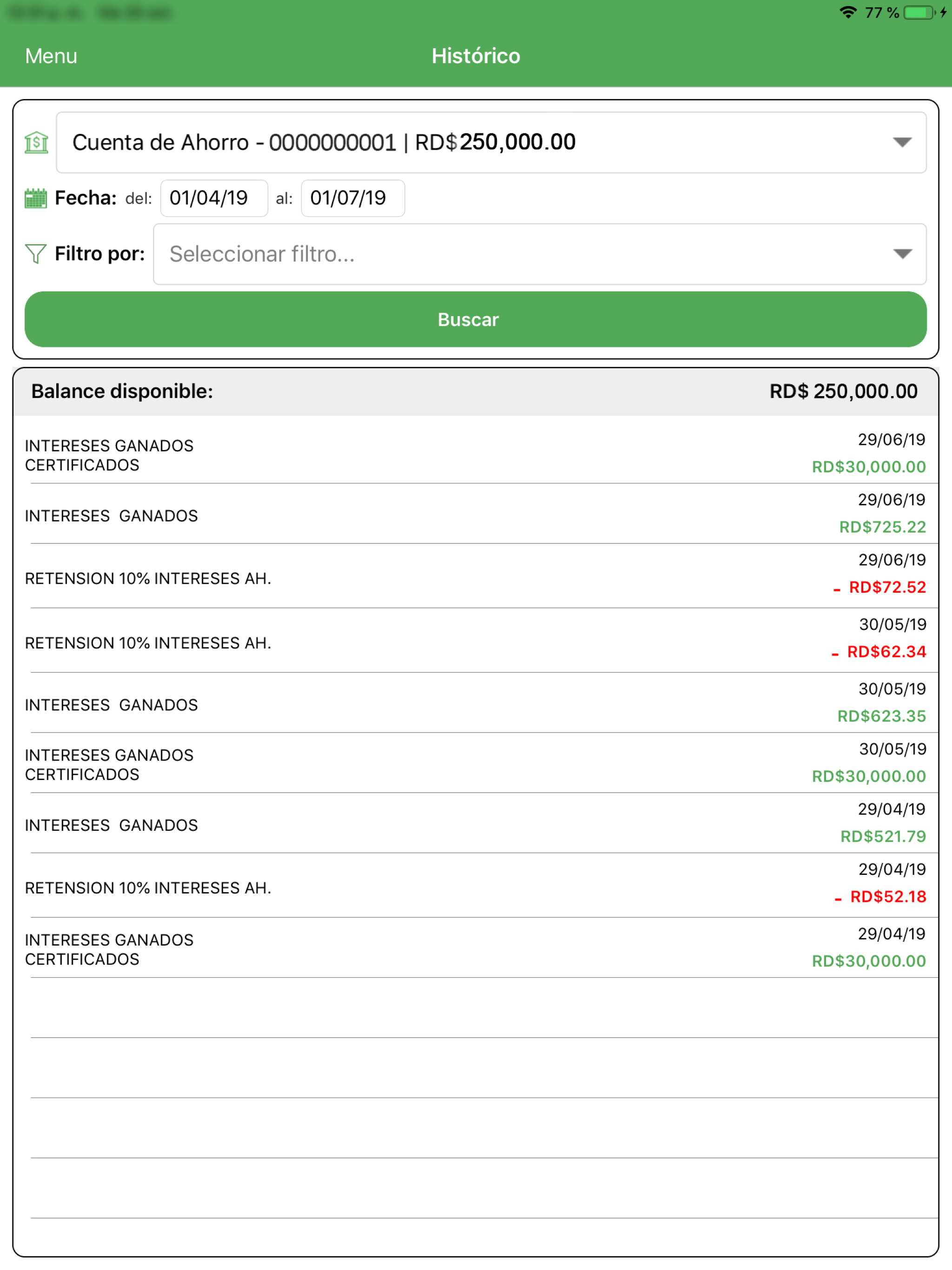Image resolution: width=952 pixels, height=1270 pixels.
Task: Open the Cuenta de Ahorro account dropdown
Action: pos(491,142)
